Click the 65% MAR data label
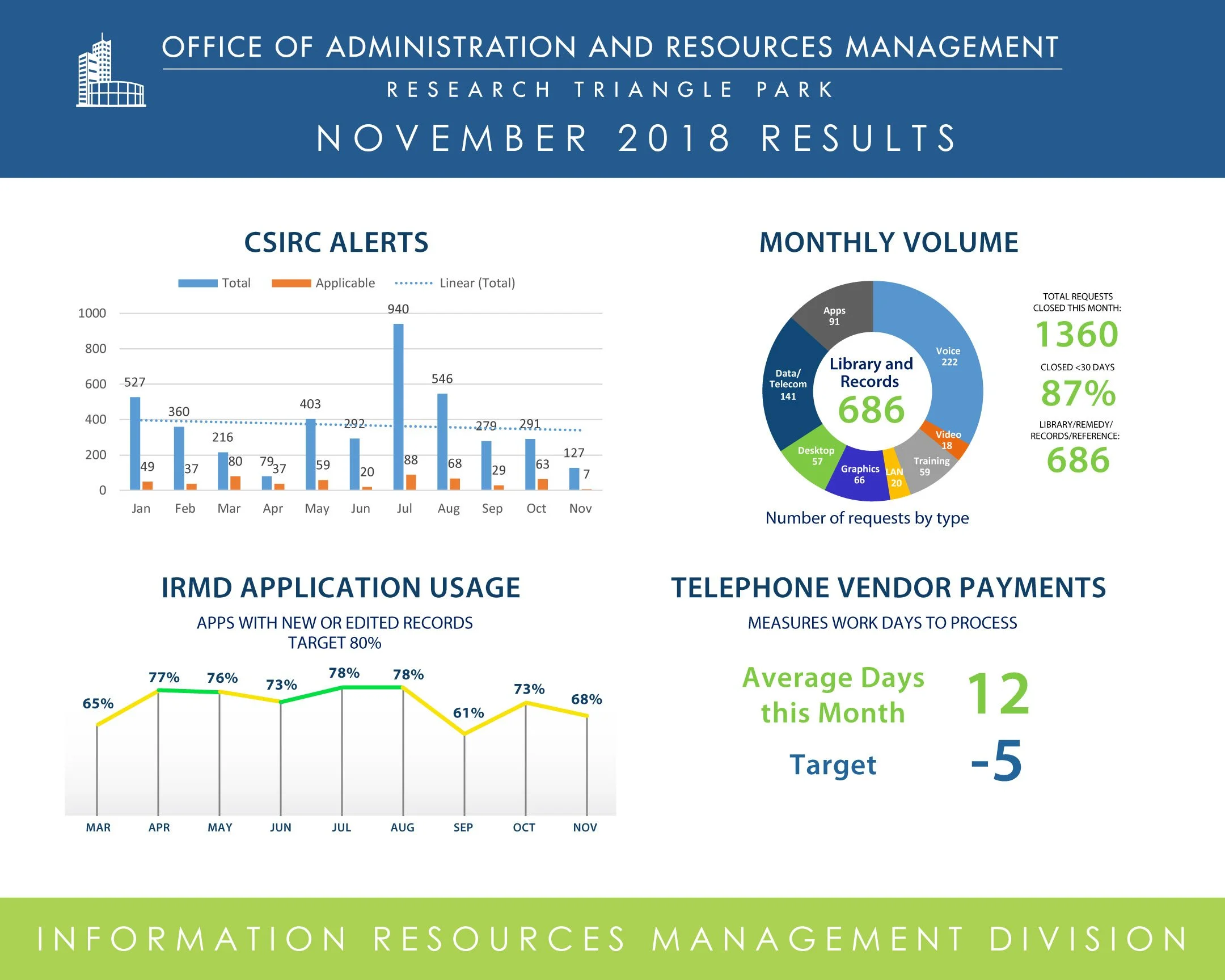The height and width of the screenshot is (980, 1225). point(98,704)
